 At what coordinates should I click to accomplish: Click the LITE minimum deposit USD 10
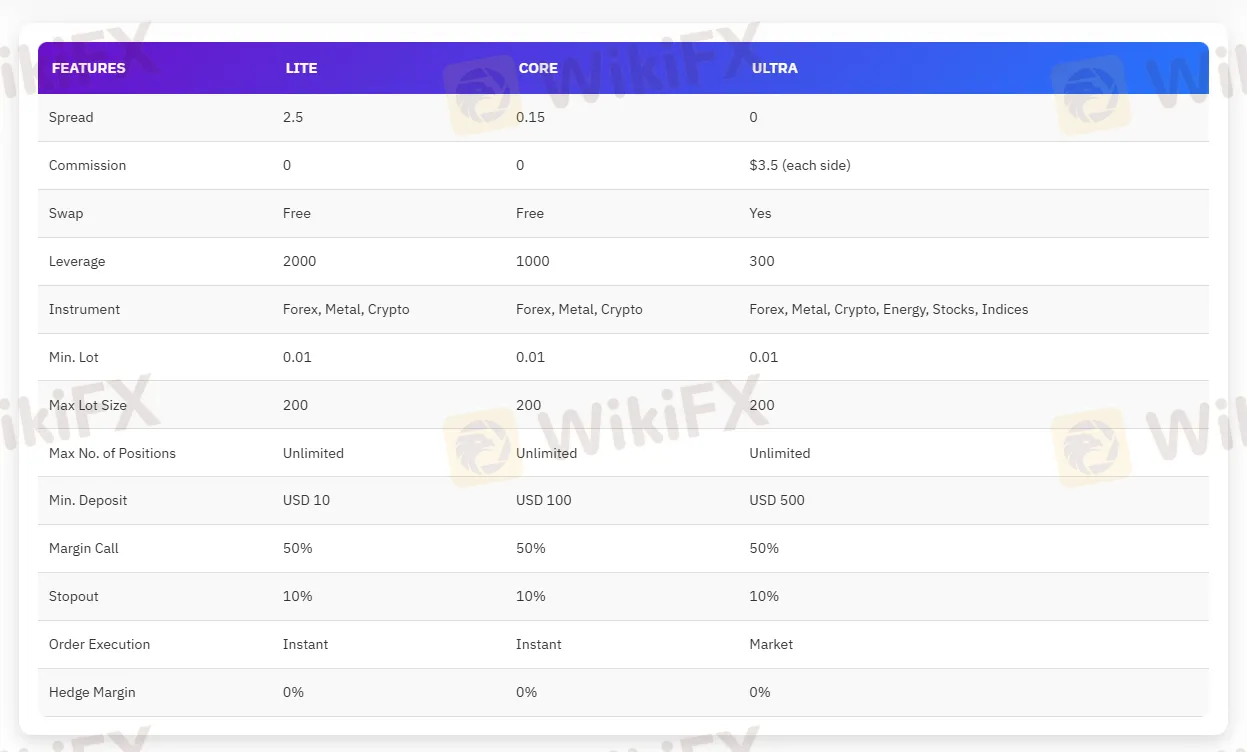[306, 500]
